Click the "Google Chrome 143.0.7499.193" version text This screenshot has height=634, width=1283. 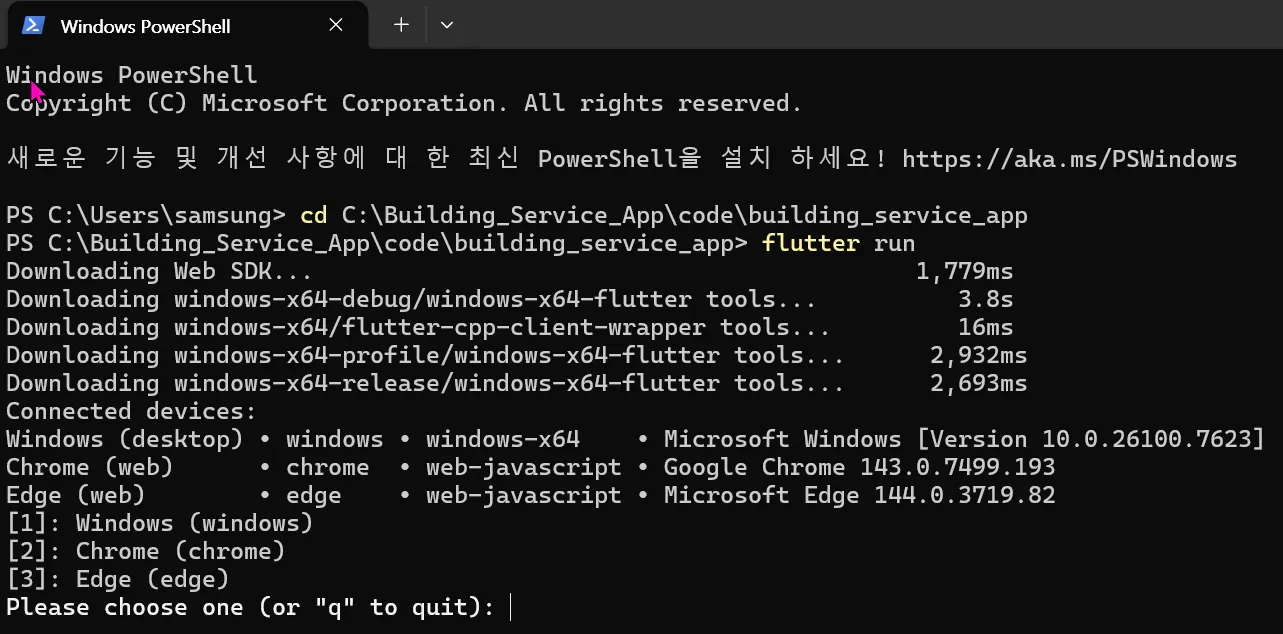[x=859, y=467]
